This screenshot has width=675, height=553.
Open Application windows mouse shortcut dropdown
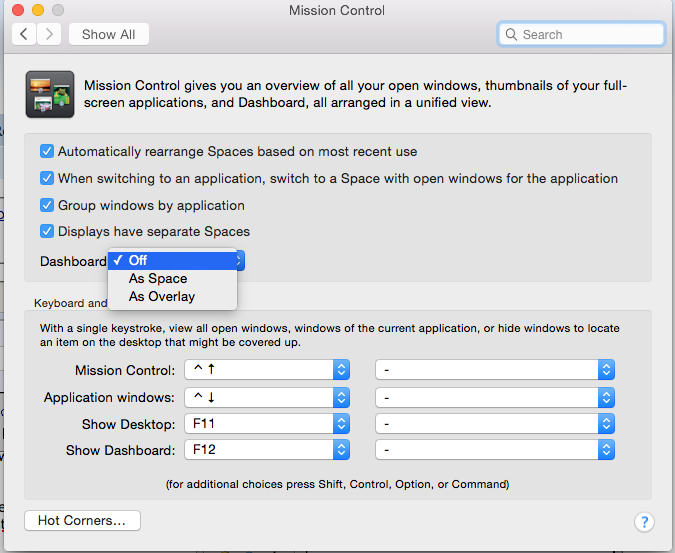pyautogui.click(x=495, y=397)
